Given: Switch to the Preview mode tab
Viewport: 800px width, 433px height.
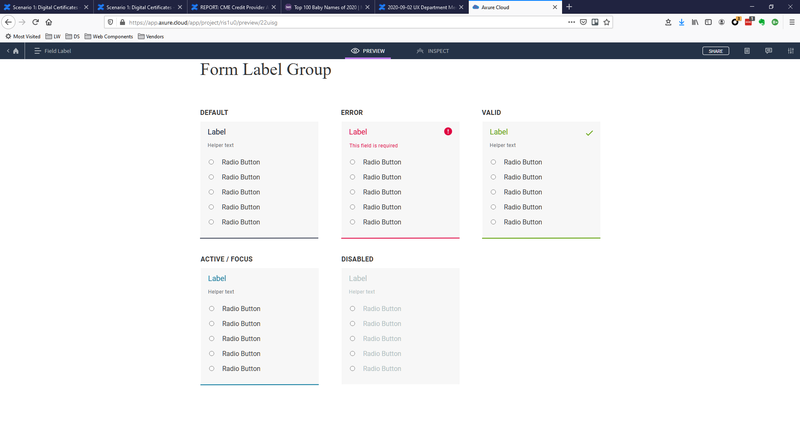Looking at the screenshot, I should click(368, 51).
